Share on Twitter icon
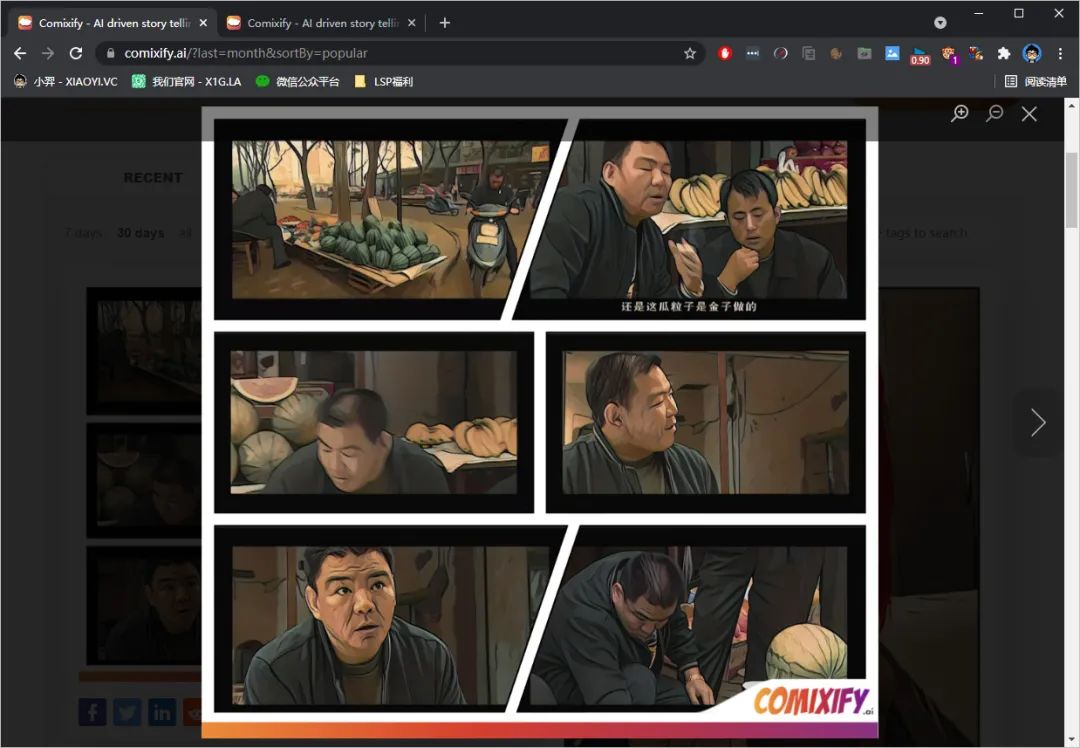Screen dimensions: 1080x748 tap(127, 712)
